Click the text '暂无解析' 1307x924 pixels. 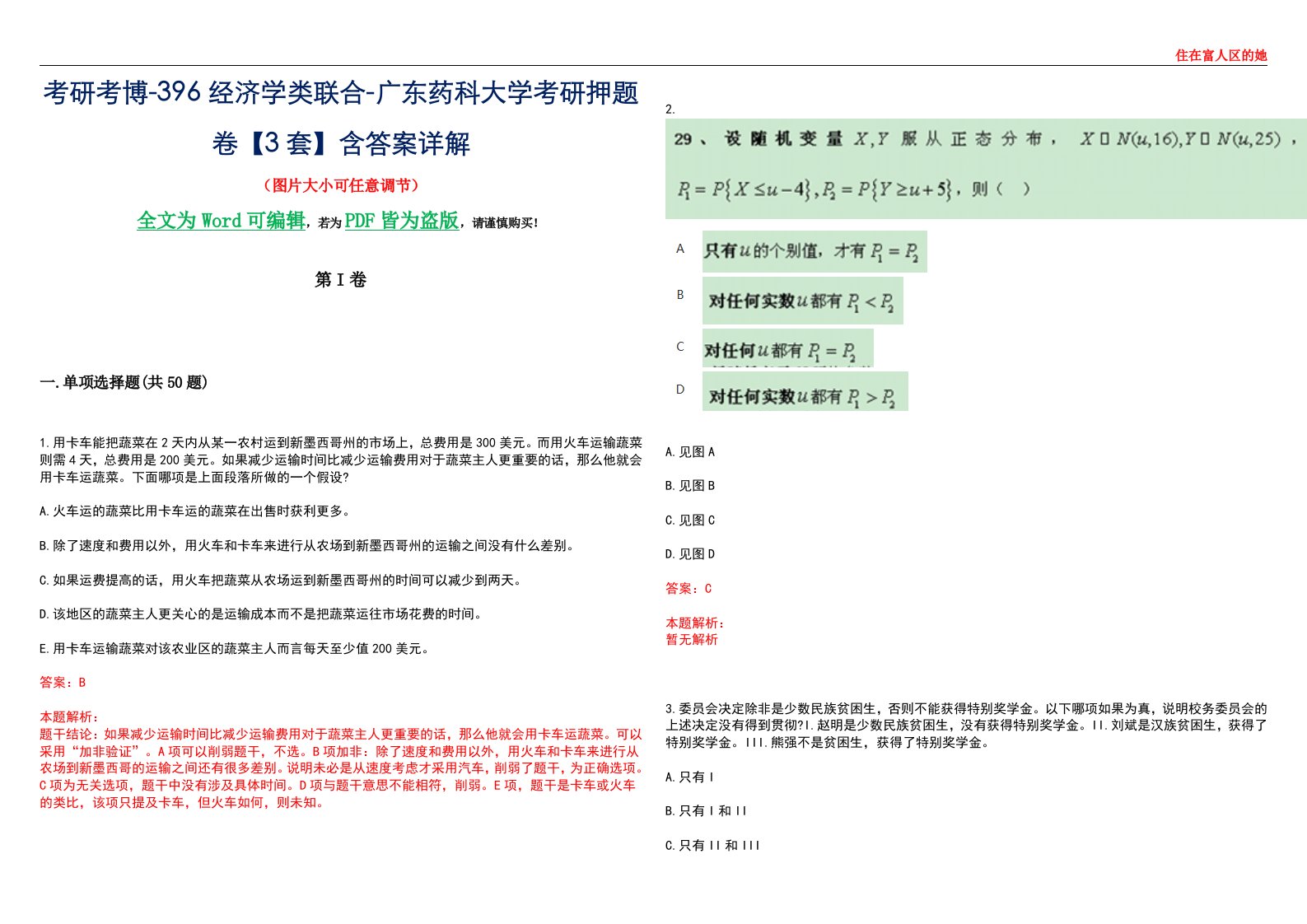click(692, 640)
